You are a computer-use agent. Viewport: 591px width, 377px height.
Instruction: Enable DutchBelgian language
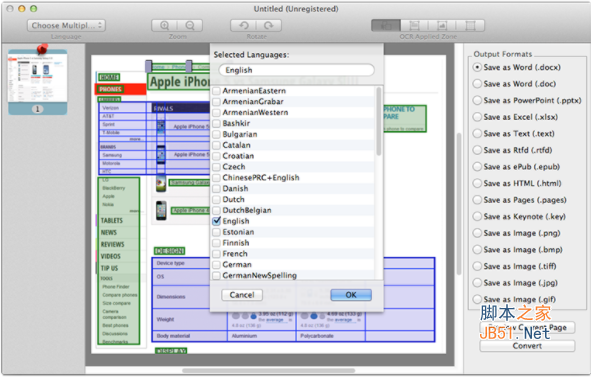coord(216,210)
